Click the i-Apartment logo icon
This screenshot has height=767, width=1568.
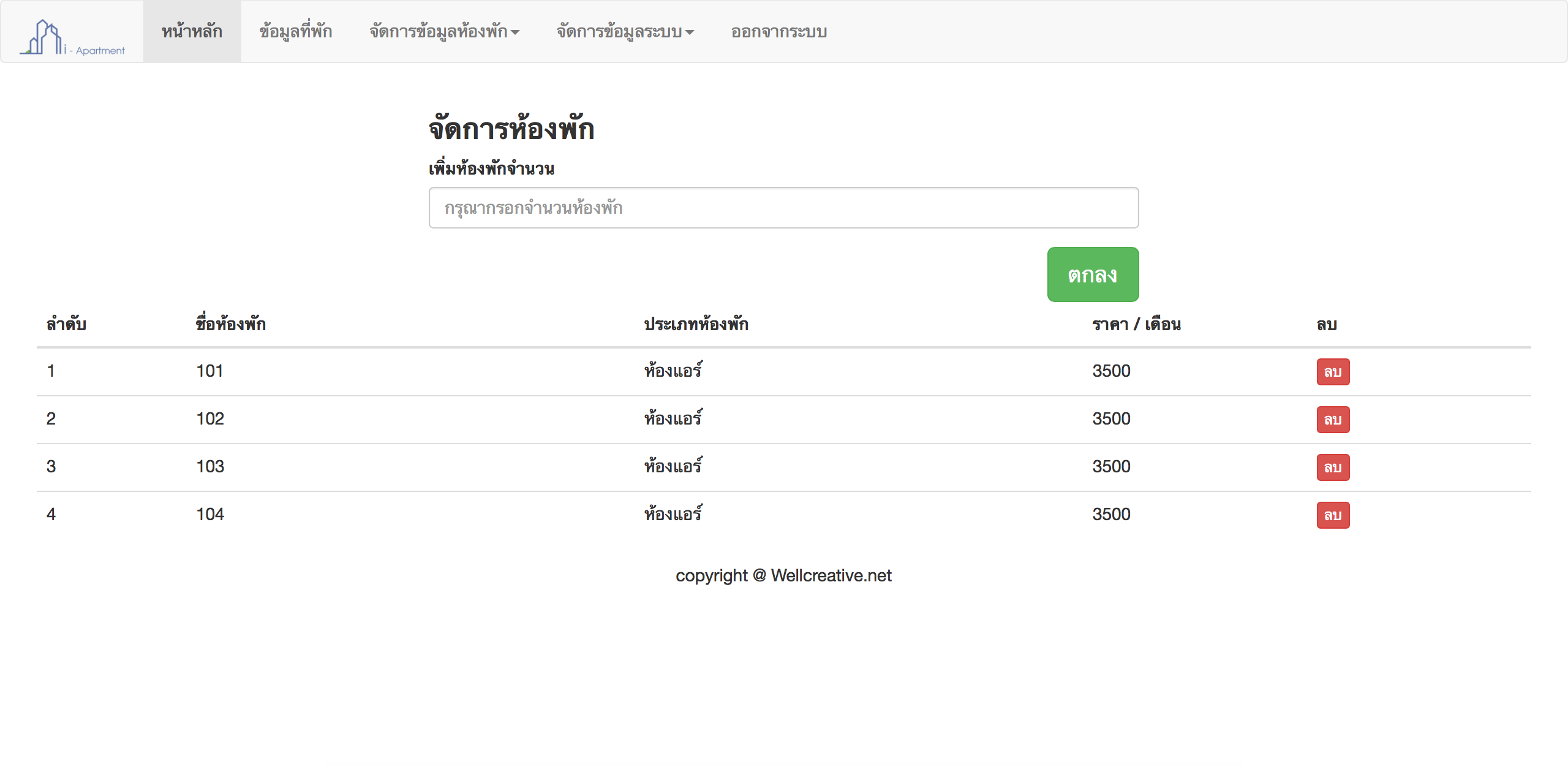(72, 37)
